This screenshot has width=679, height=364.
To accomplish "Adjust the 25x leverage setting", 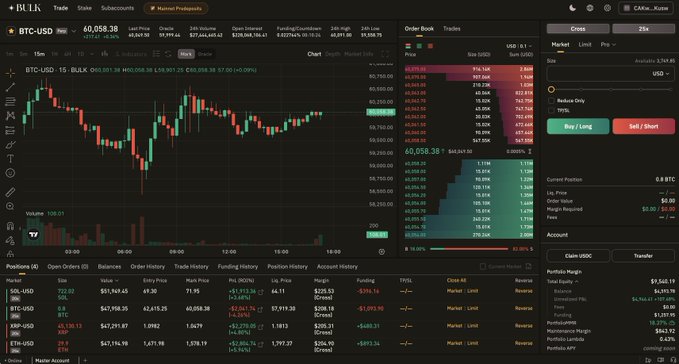I will click(x=643, y=29).
